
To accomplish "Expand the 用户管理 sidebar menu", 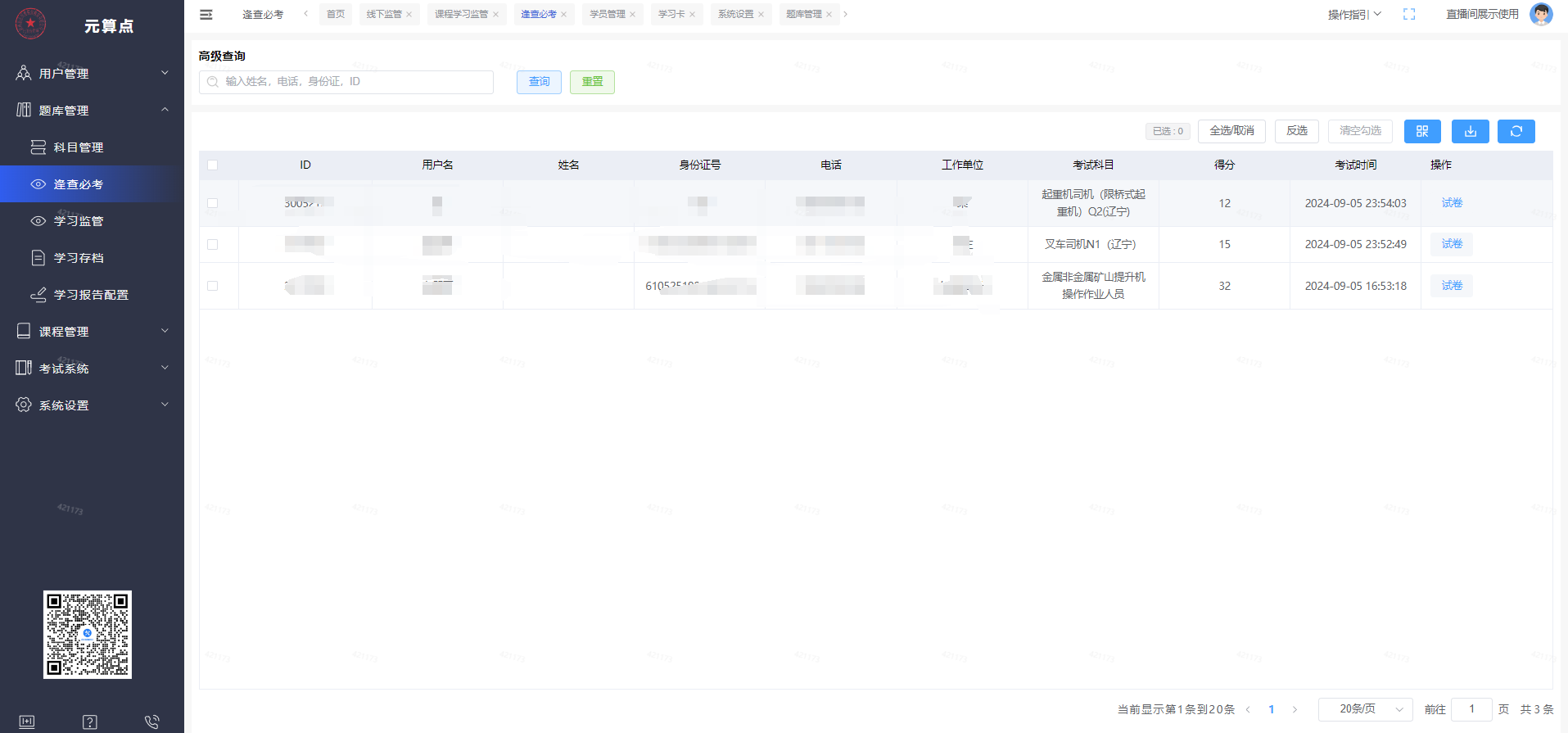I will coord(92,73).
